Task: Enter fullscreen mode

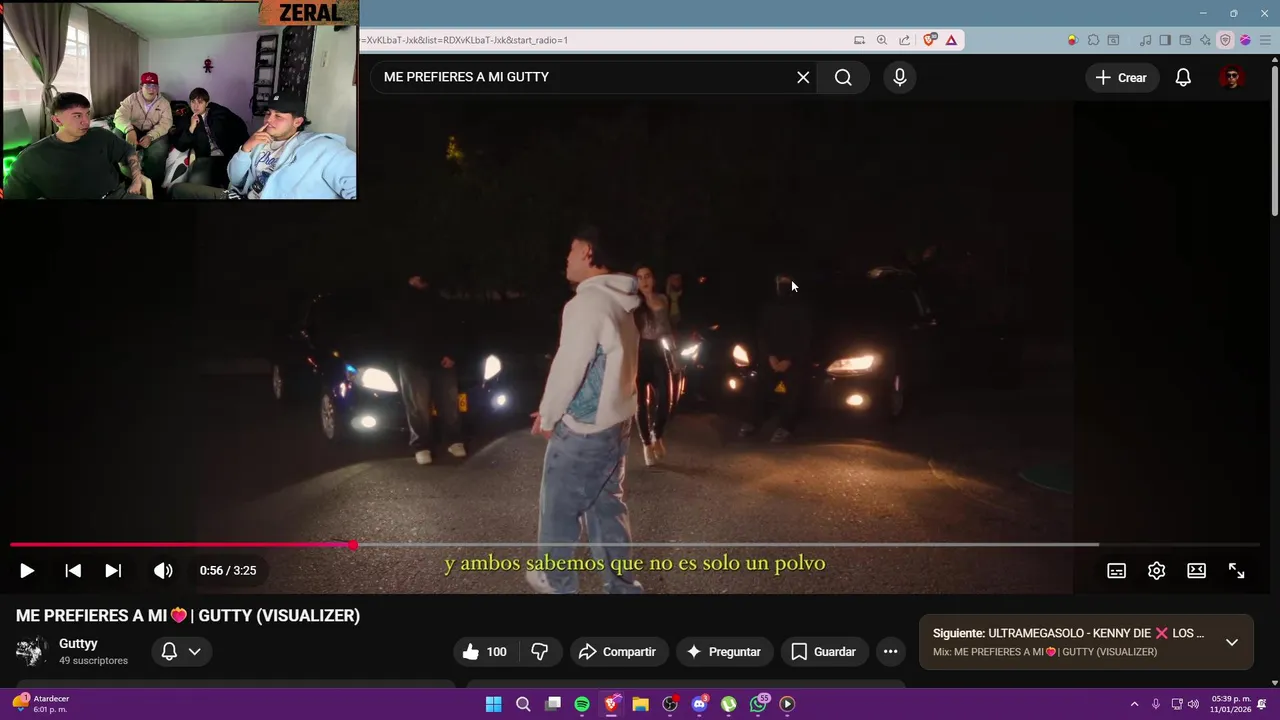Action: click(x=1236, y=570)
